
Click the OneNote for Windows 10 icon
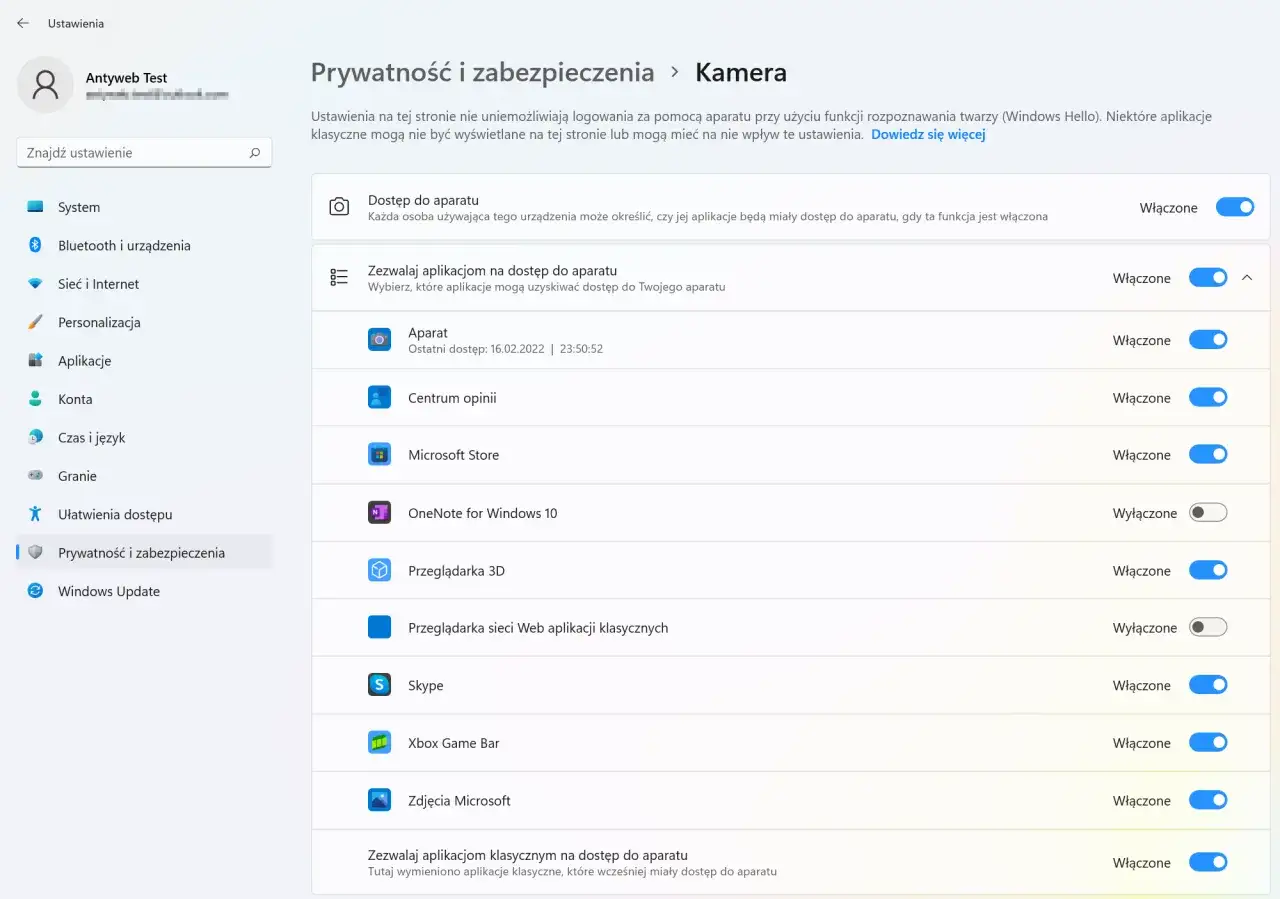click(x=379, y=513)
